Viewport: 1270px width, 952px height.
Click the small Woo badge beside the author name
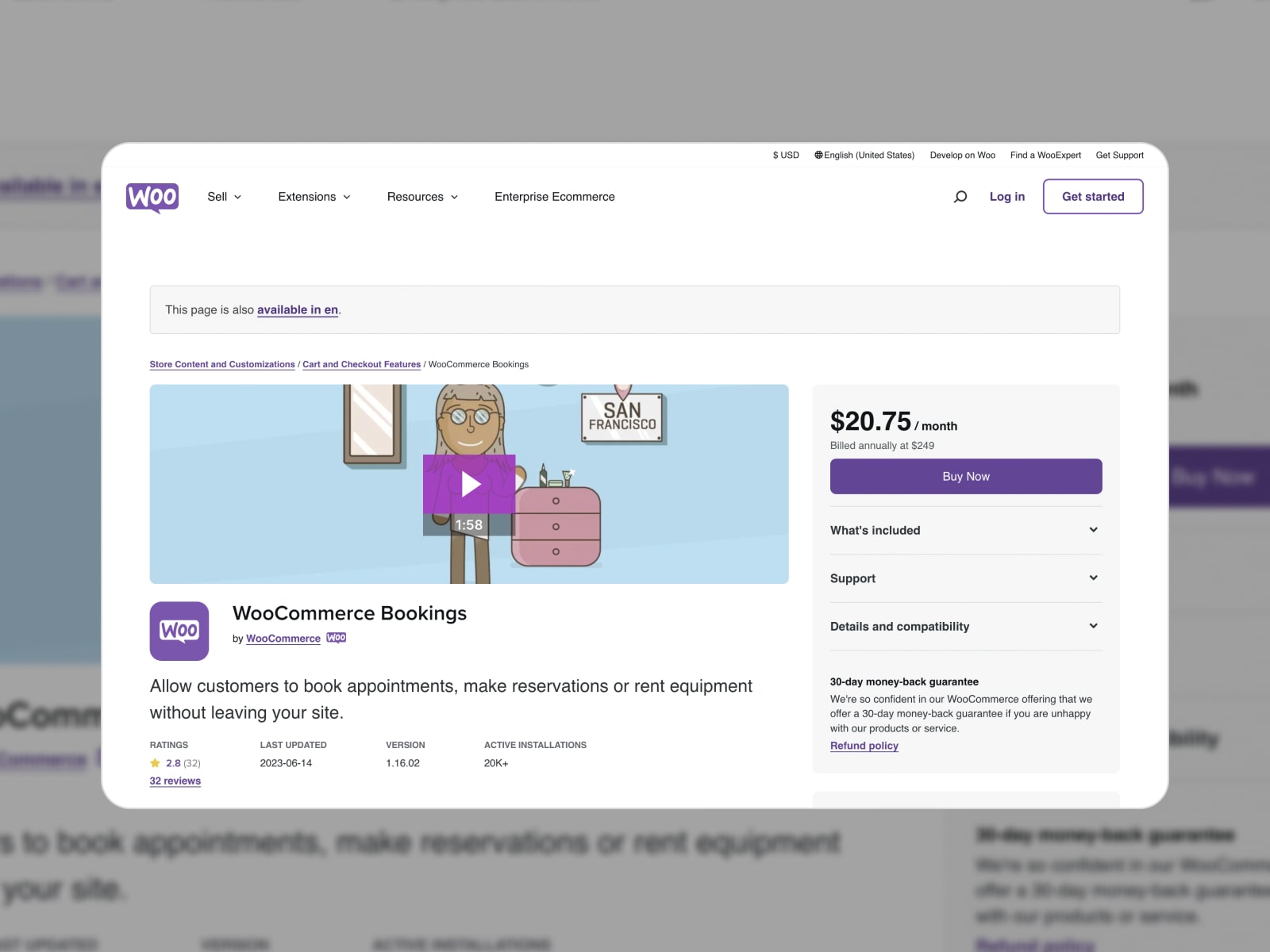coord(337,638)
